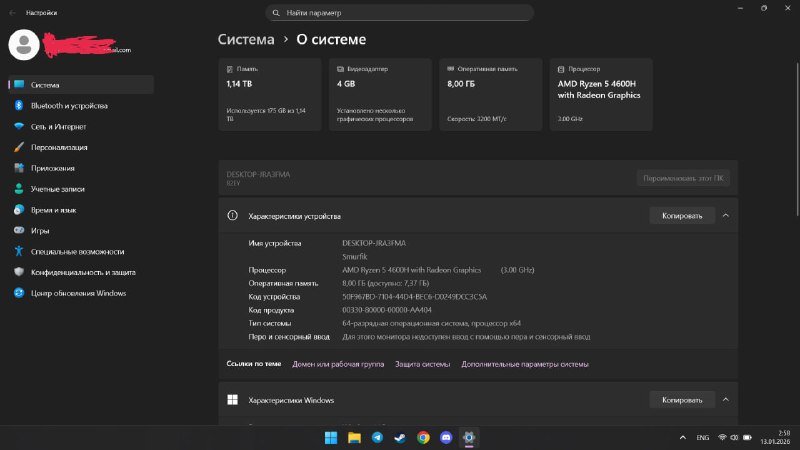The height and width of the screenshot is (450, 800).
Task: Open Bluetooth и устройства section
Action: pos(81,106)
